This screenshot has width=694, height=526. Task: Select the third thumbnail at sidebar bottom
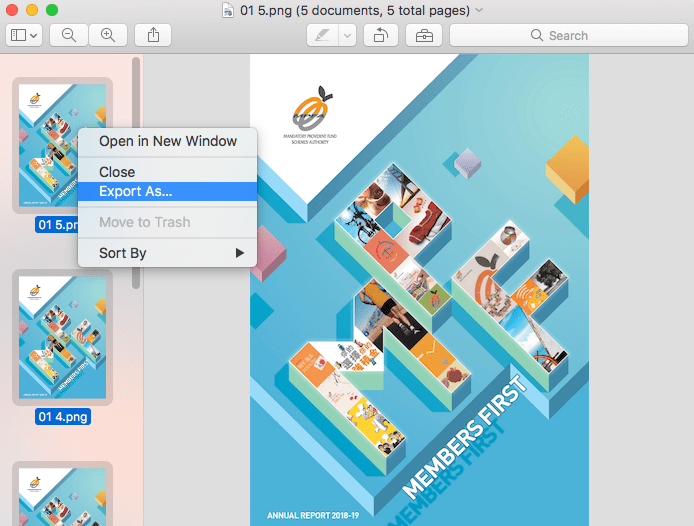(x=62, y=494)
